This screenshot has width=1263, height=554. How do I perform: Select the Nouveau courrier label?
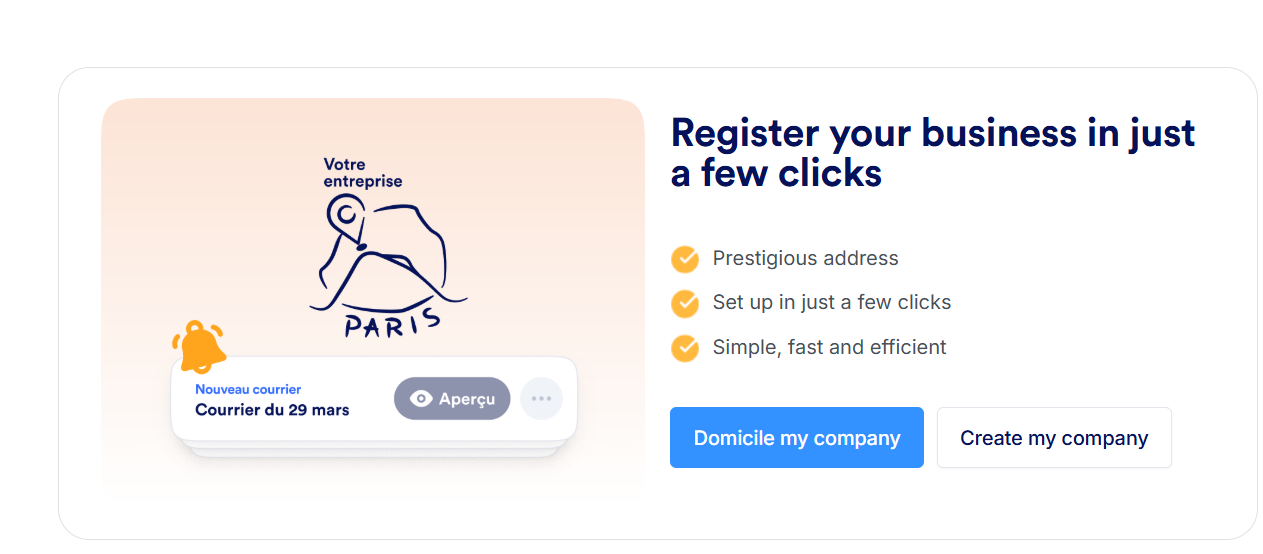tap(248, 389)
